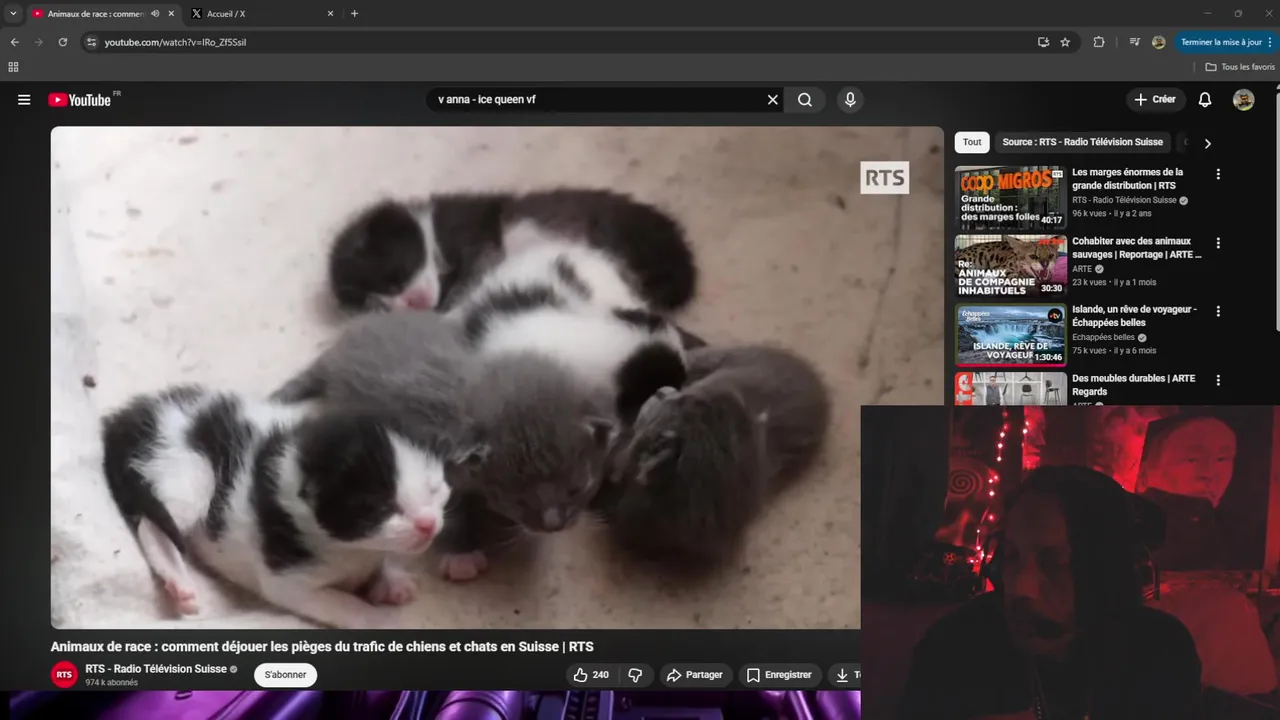1280x720 pixels.
Task: Clear the search box with the X
Action: click(772, 100)
